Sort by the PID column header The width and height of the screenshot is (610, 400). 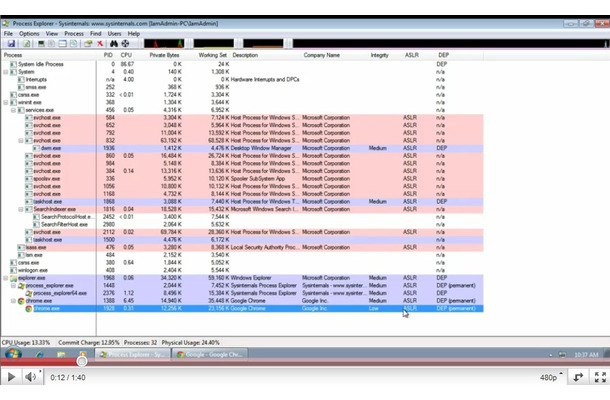pyautogui.click(x=106, y=55)
